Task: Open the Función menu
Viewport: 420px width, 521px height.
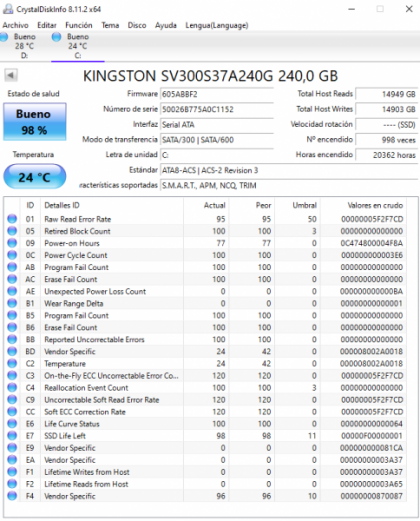Action: pos(79,25)
